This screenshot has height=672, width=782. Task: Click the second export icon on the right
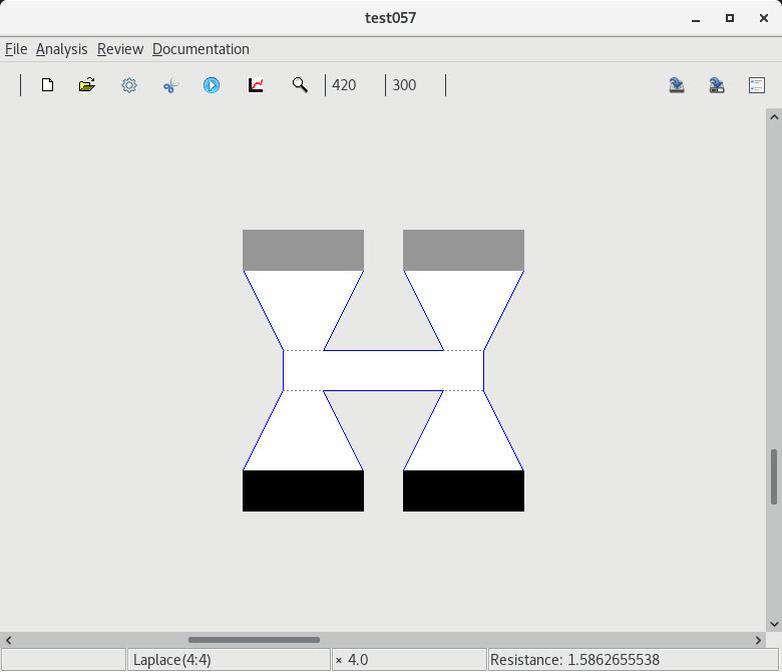click(x=717, y=85)
